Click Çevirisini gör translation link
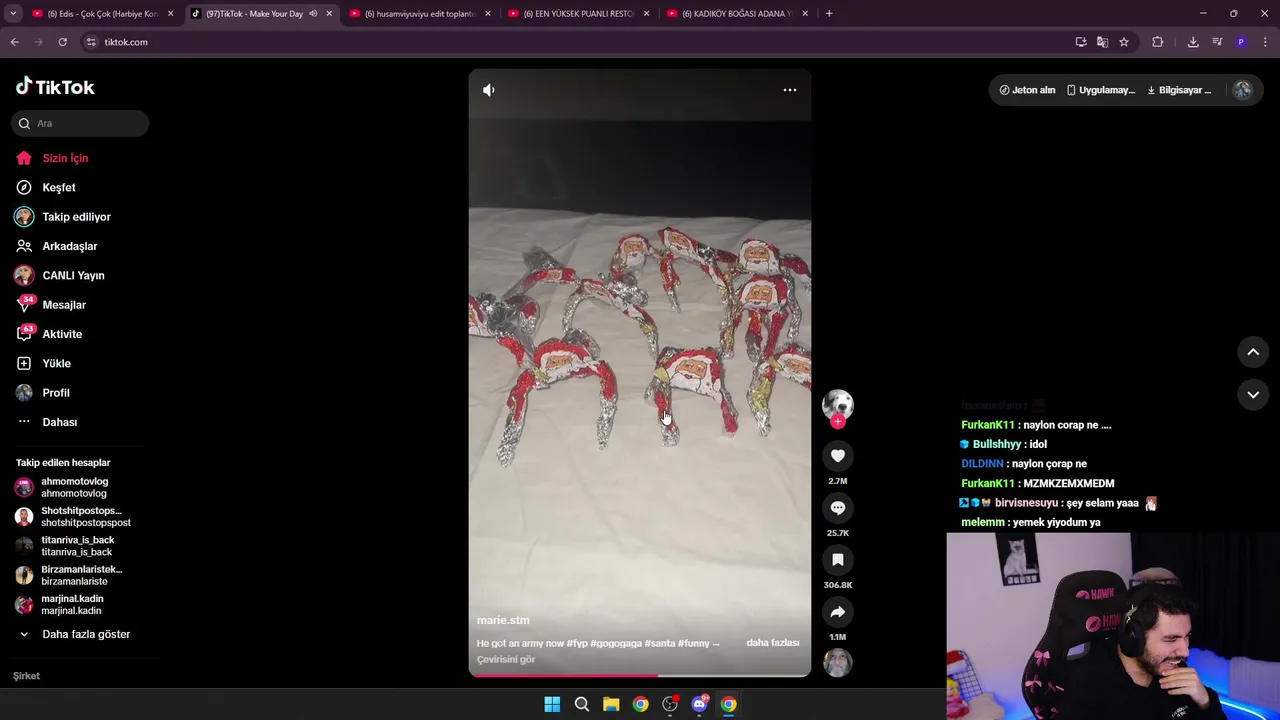This screenshot has height=720, width=1280. point(506,659)
